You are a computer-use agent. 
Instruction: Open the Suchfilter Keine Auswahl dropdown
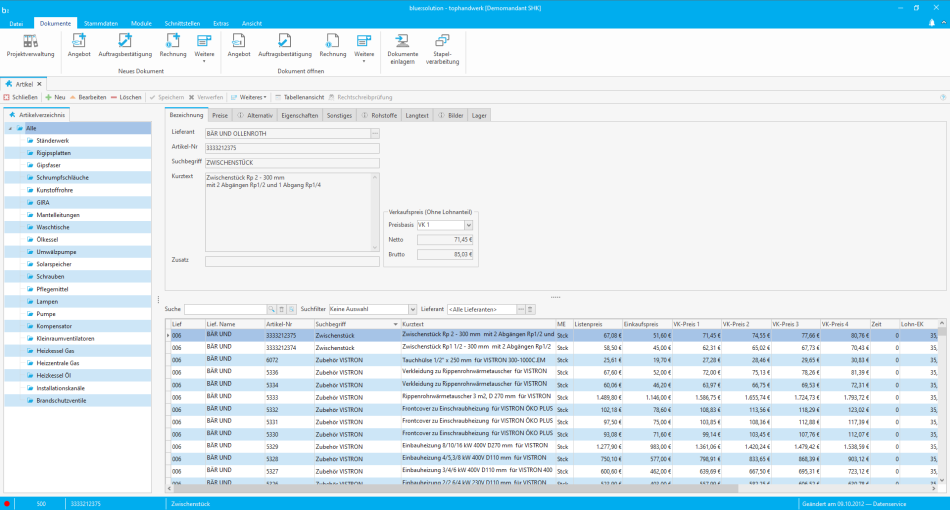coord(412,310)
